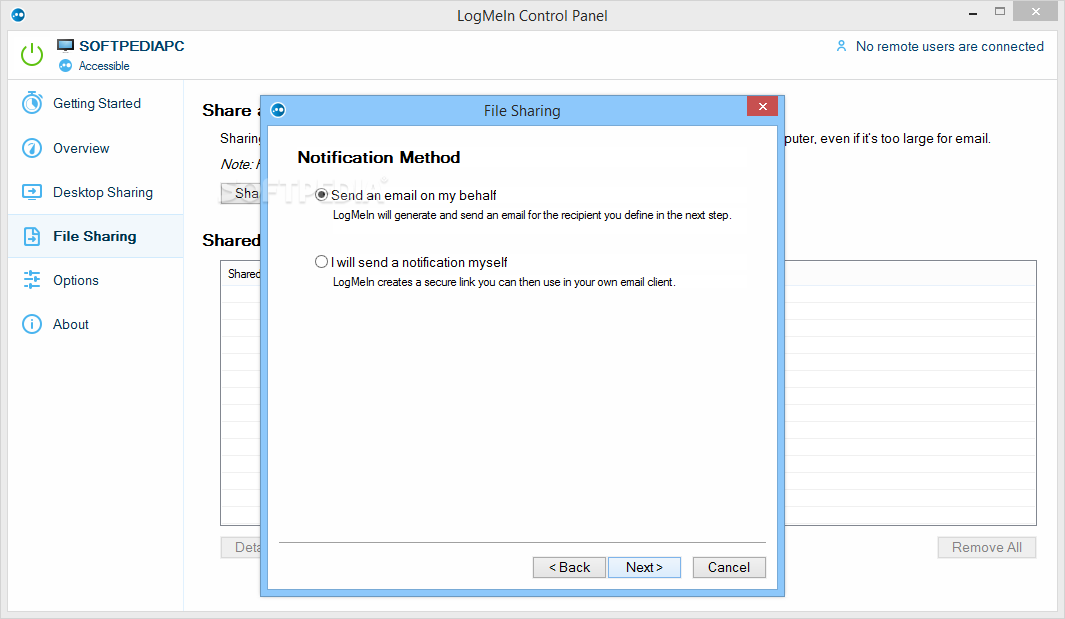This screenshot has height=619, width=1065.
Task: Click the LogMeIn creates a secure link description
Action: (504, 282)
